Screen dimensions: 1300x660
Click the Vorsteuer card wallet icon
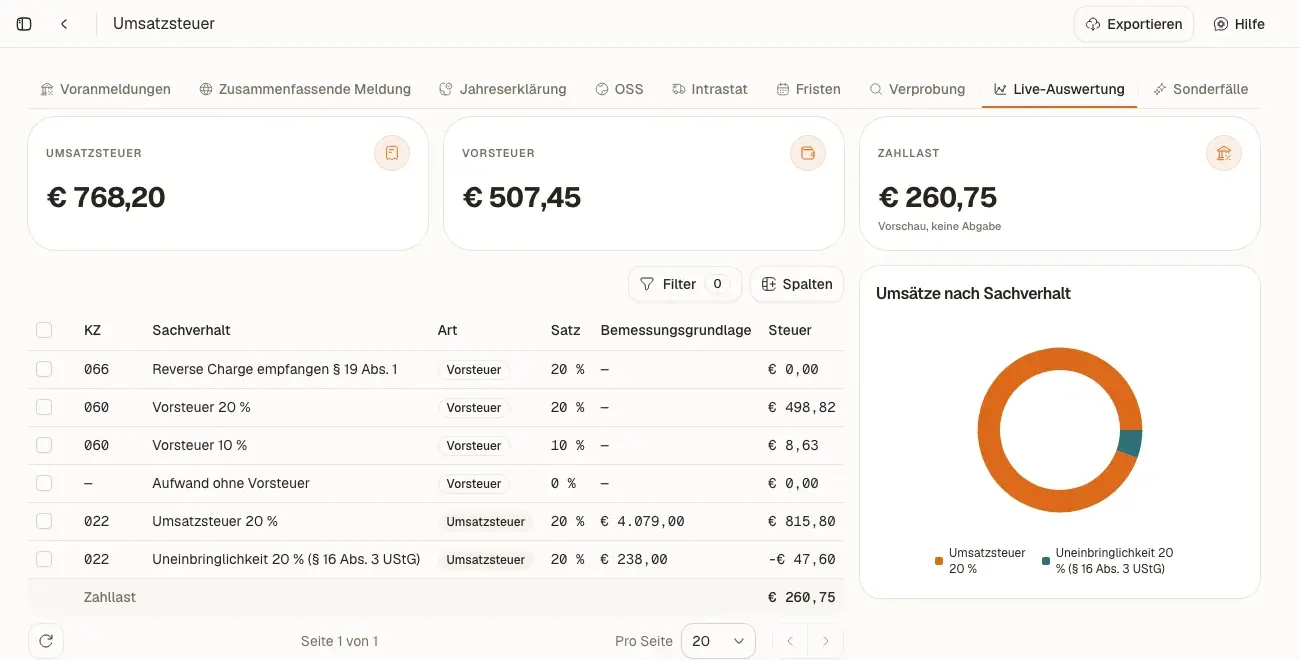pos(808,153)
